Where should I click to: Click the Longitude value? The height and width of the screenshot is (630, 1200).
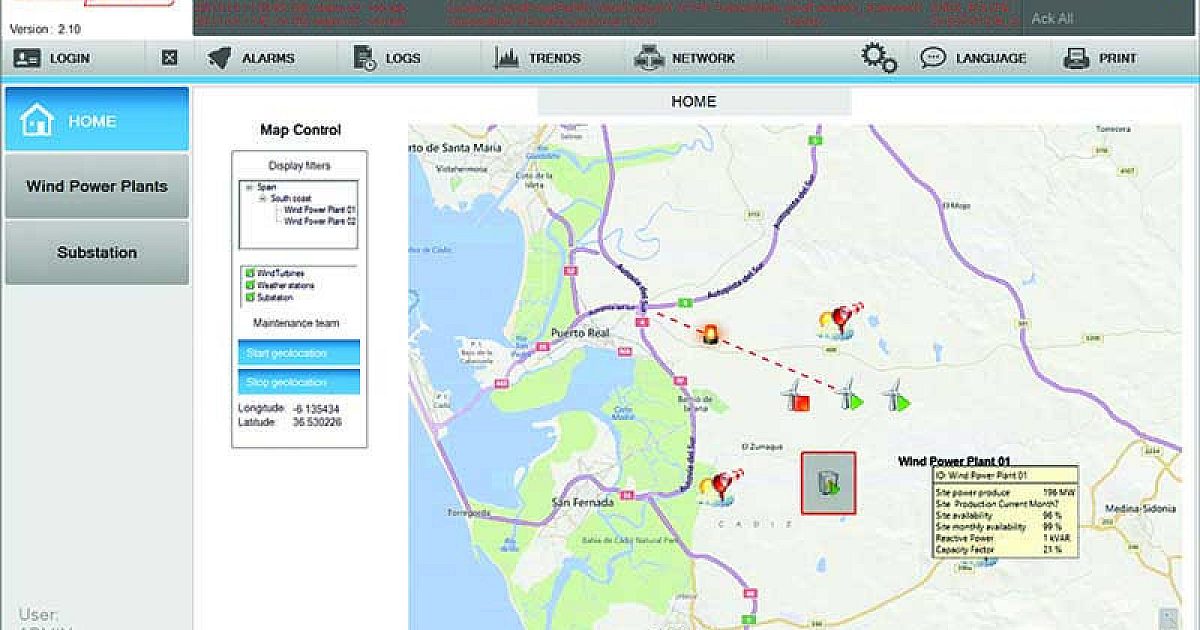(x=316, y=409)
